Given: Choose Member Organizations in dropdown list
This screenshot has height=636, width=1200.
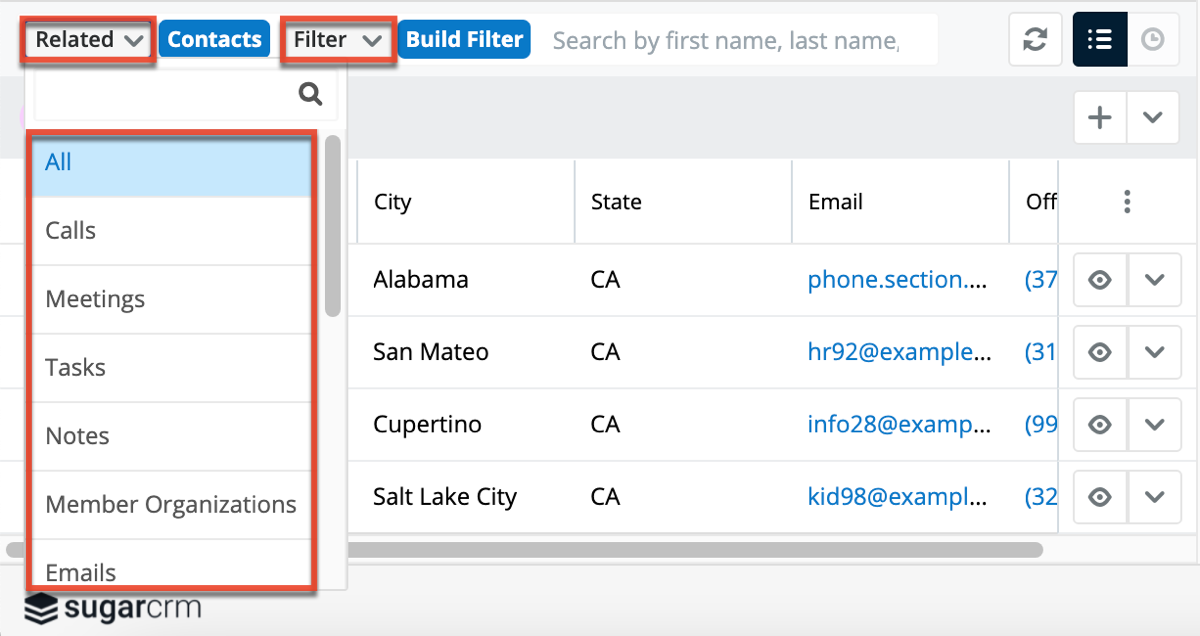Looking at the screenshot, I should tap(171, 505).
